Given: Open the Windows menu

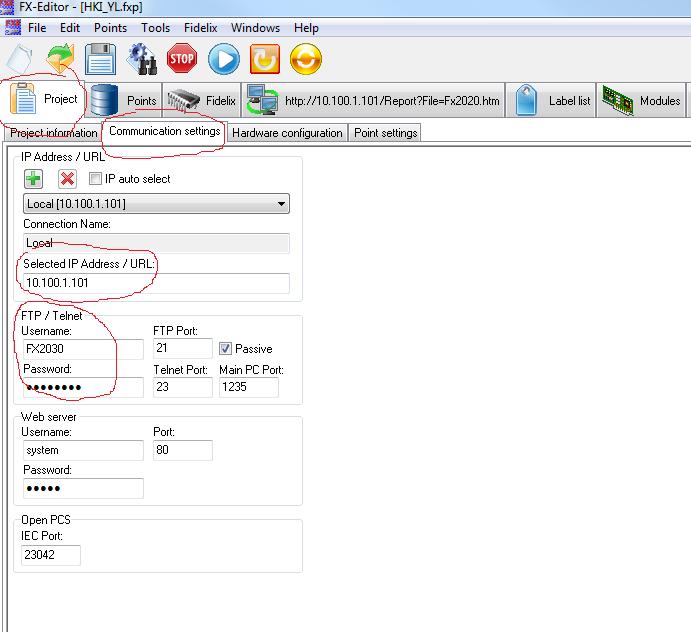Looking at the screenshot, I should click(x=255, y=28).
